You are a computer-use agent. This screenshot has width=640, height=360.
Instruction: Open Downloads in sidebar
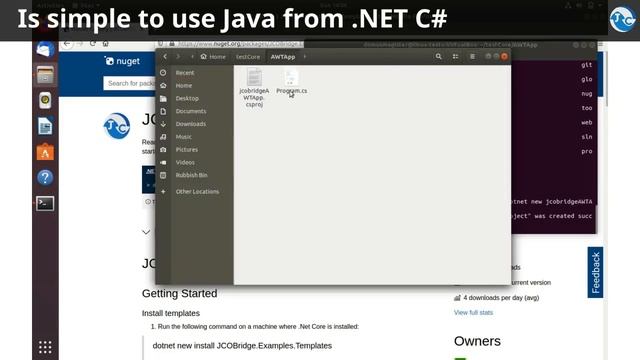coord(191,124)
